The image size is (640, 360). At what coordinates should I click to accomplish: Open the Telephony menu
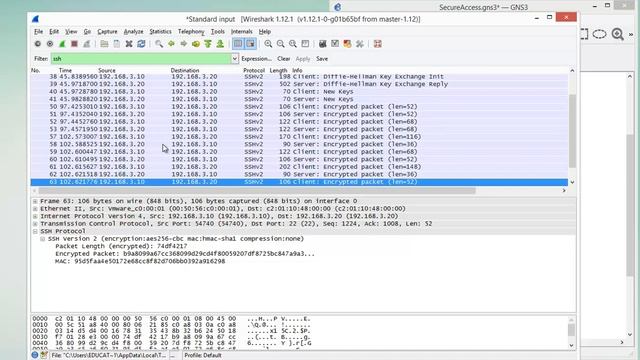191,31
